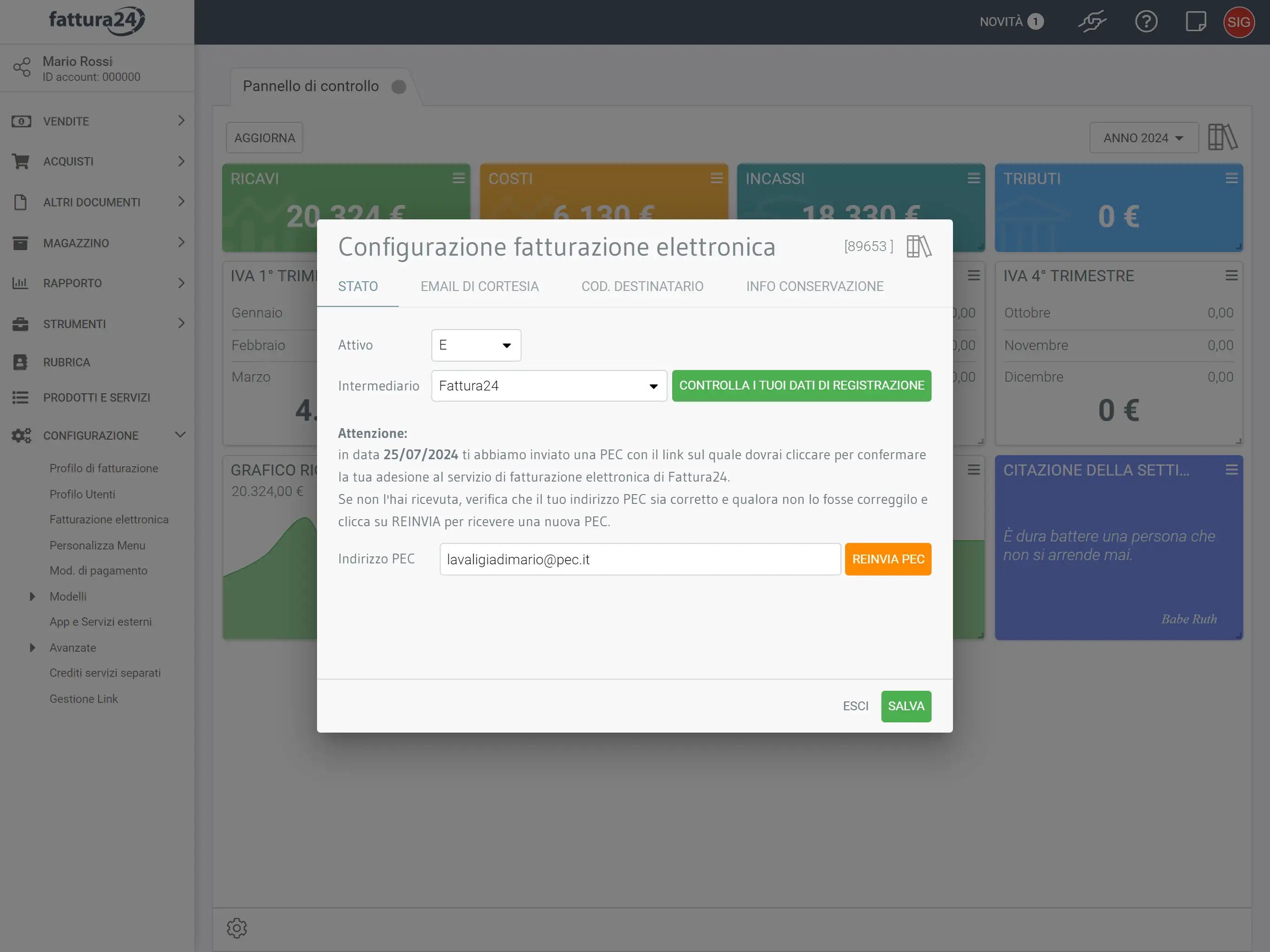
Task: Expand the RAPPORTO menu chevron
Action: (181, 283)
